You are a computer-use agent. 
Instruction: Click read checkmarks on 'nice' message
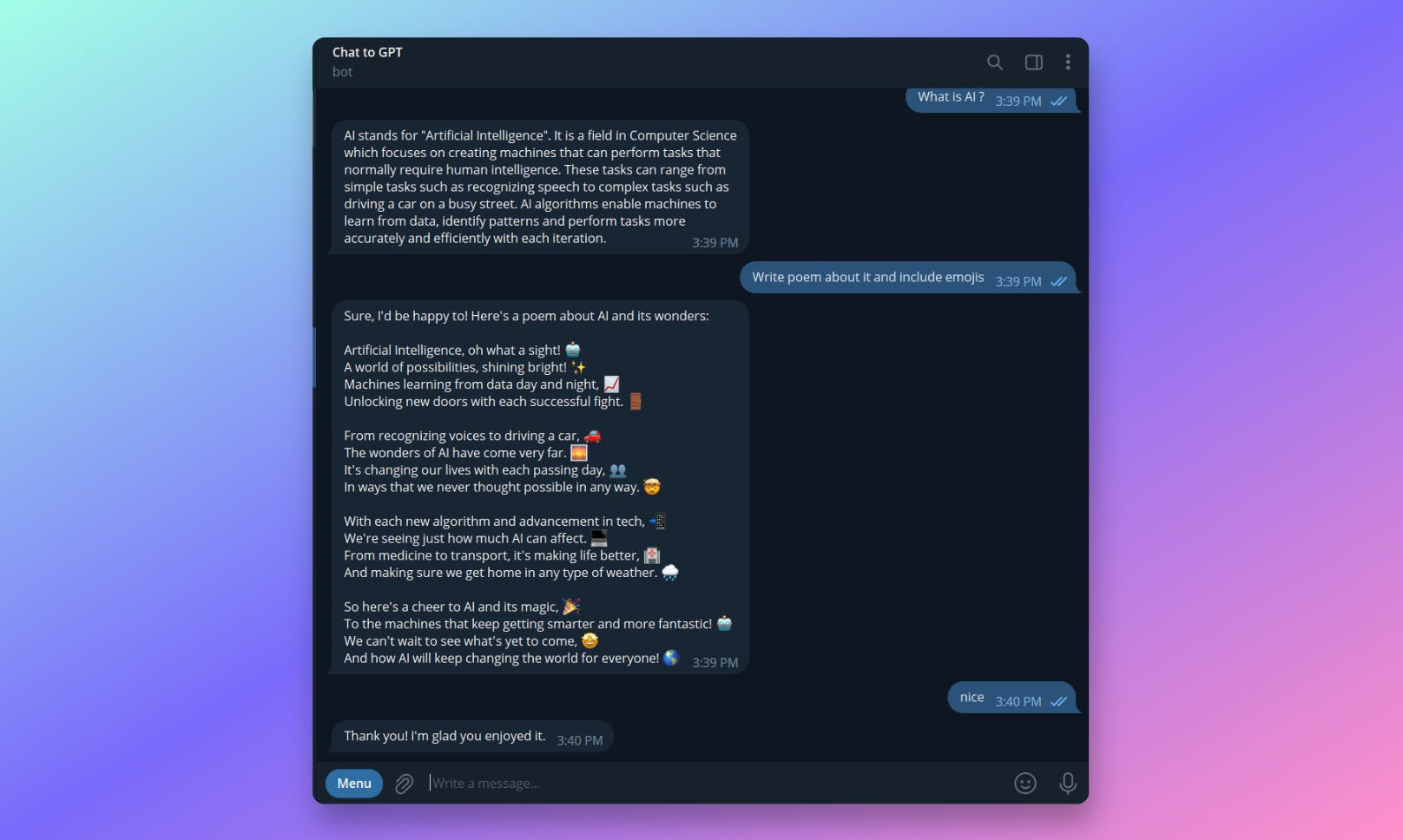[1058, 702]
